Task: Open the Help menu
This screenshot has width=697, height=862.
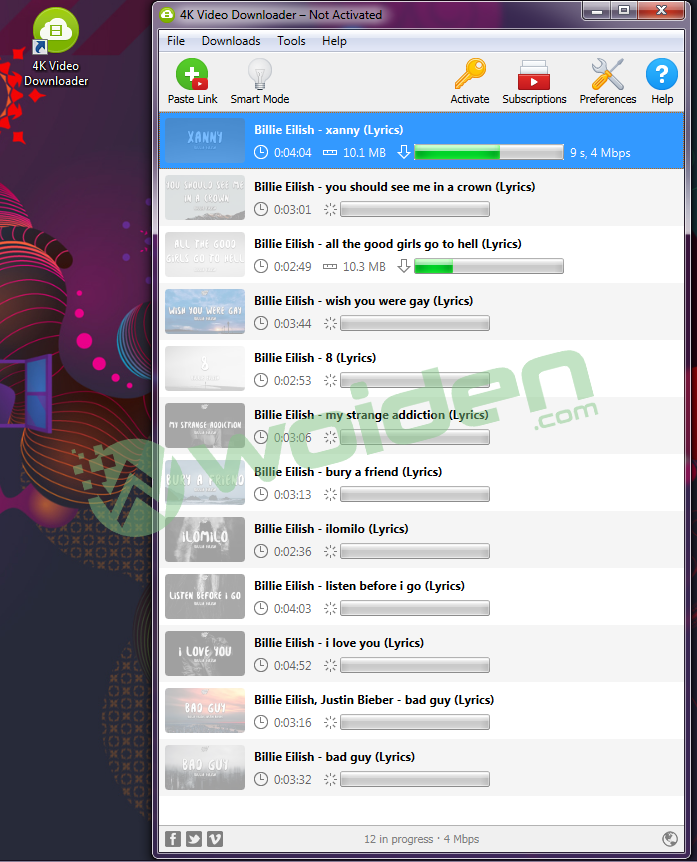Action: [x=334, y=41]
